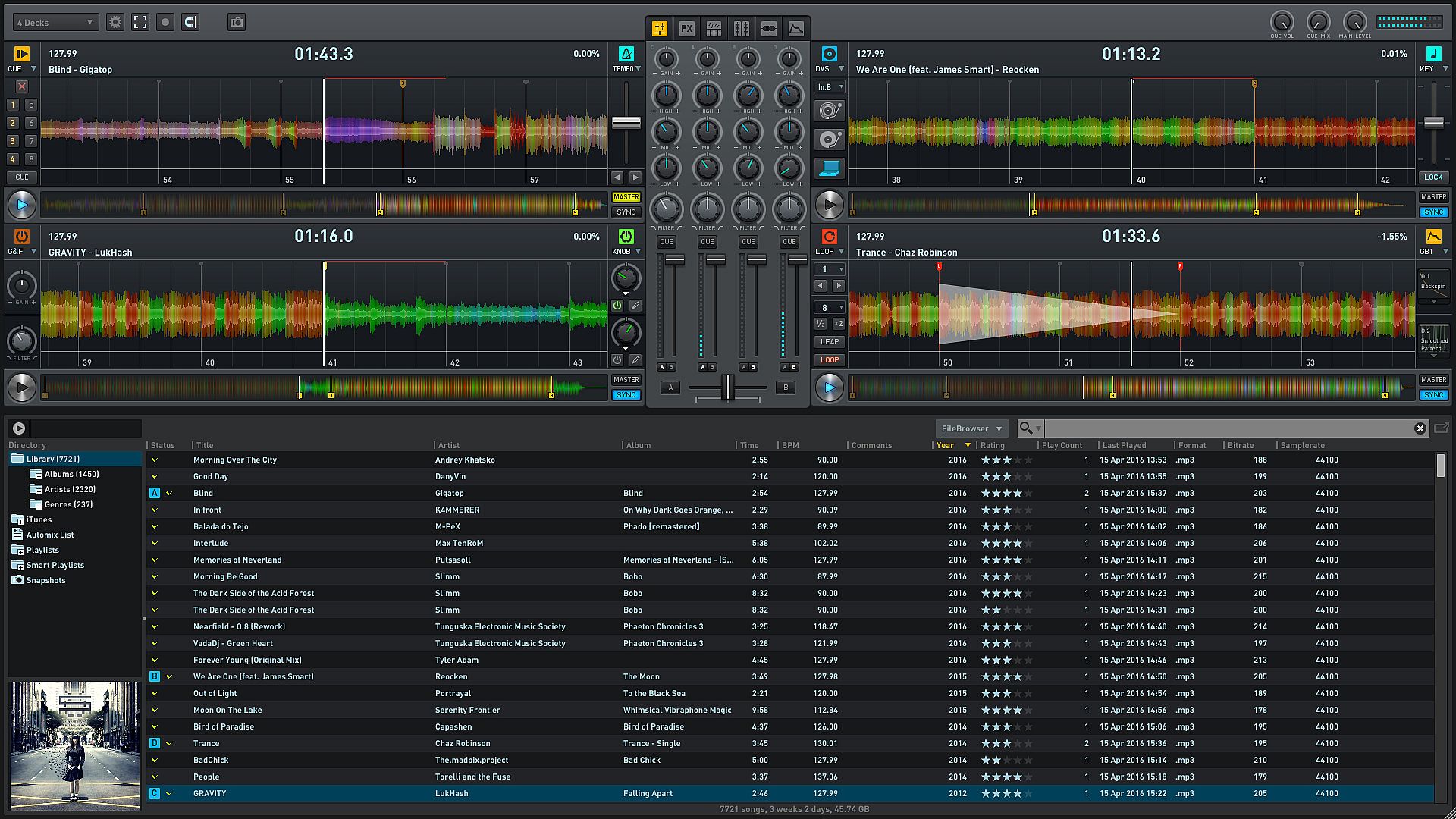Open the settings gear in top toolbar
The image size is (1456, 819).
click(115, 22)
